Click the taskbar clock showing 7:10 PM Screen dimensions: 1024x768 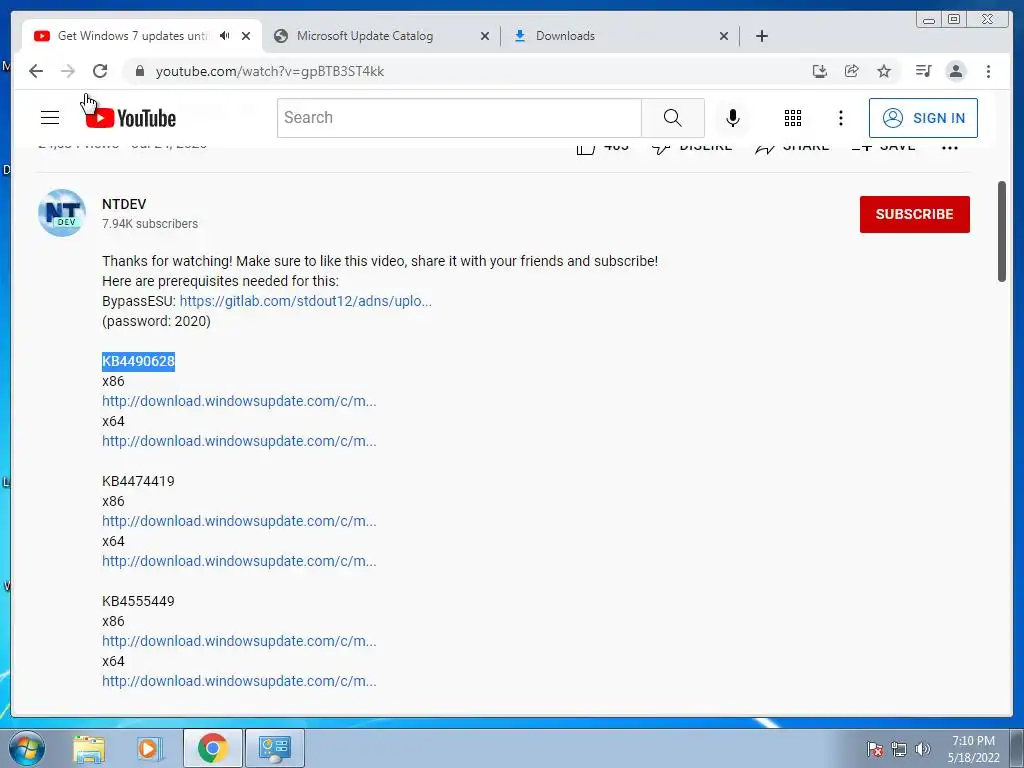pyautogui.click(x=973, y=749)
